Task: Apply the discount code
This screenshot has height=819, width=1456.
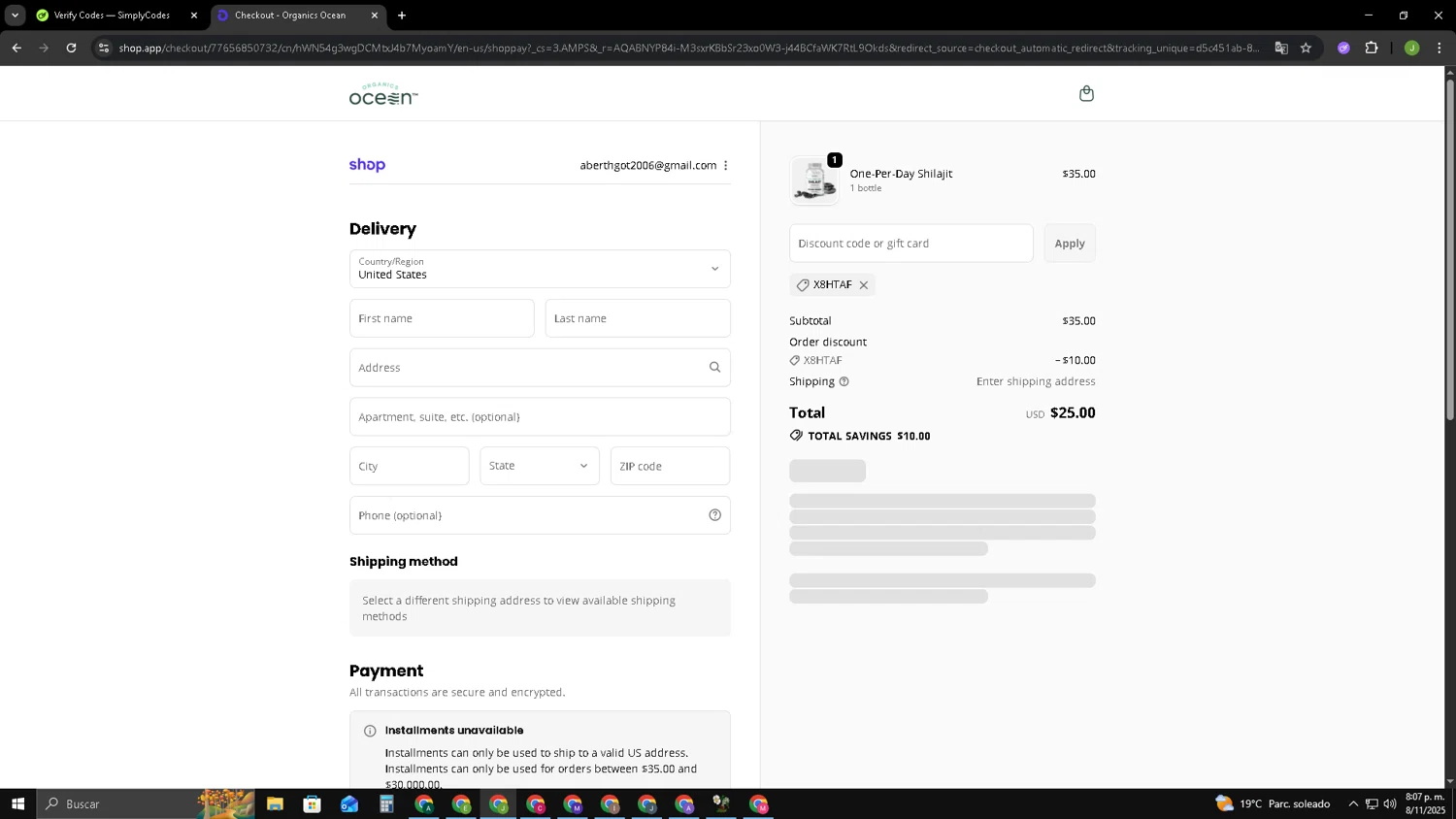Action: 1070,244
